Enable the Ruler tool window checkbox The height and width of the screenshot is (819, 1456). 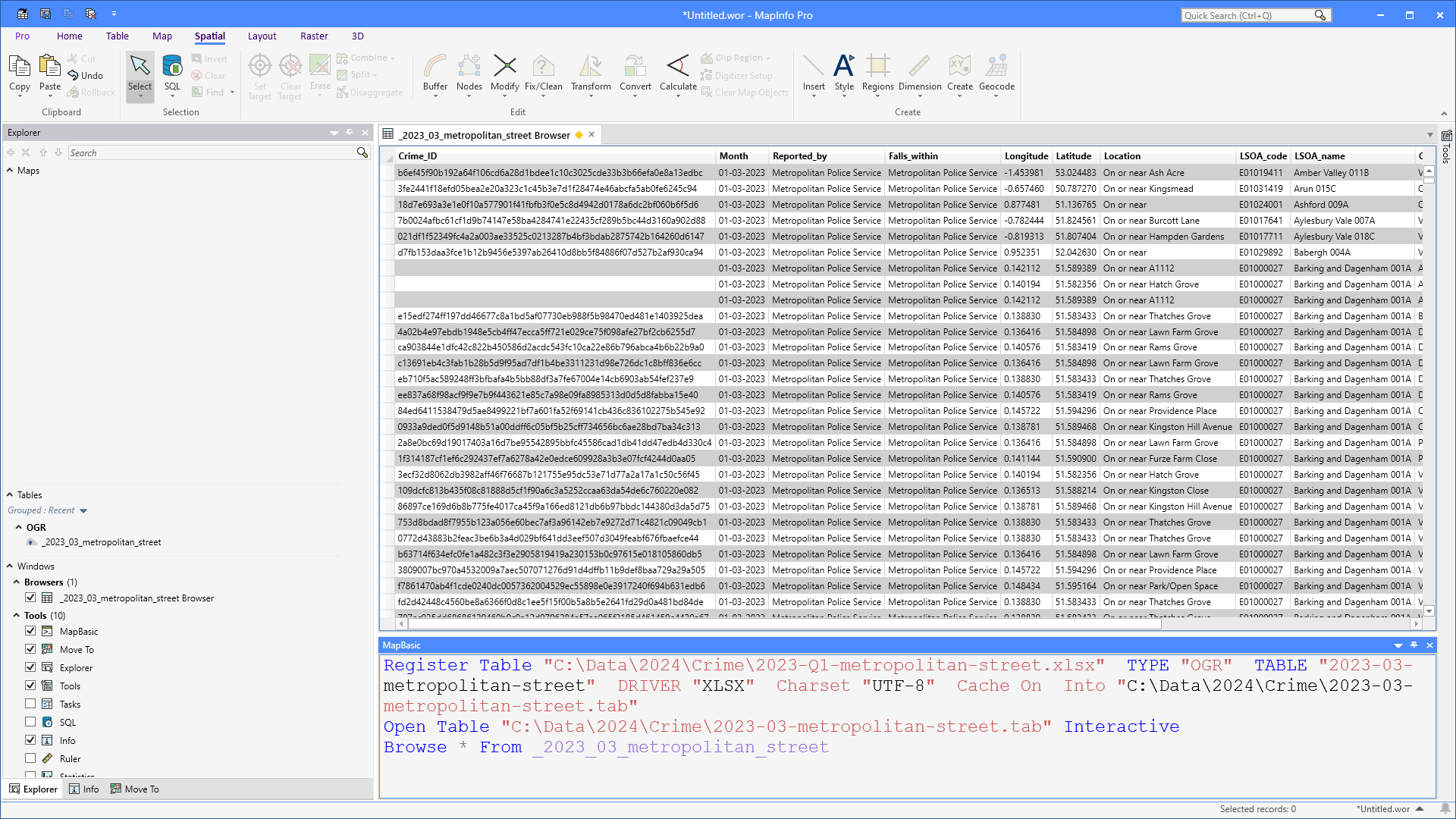point(30,758)
